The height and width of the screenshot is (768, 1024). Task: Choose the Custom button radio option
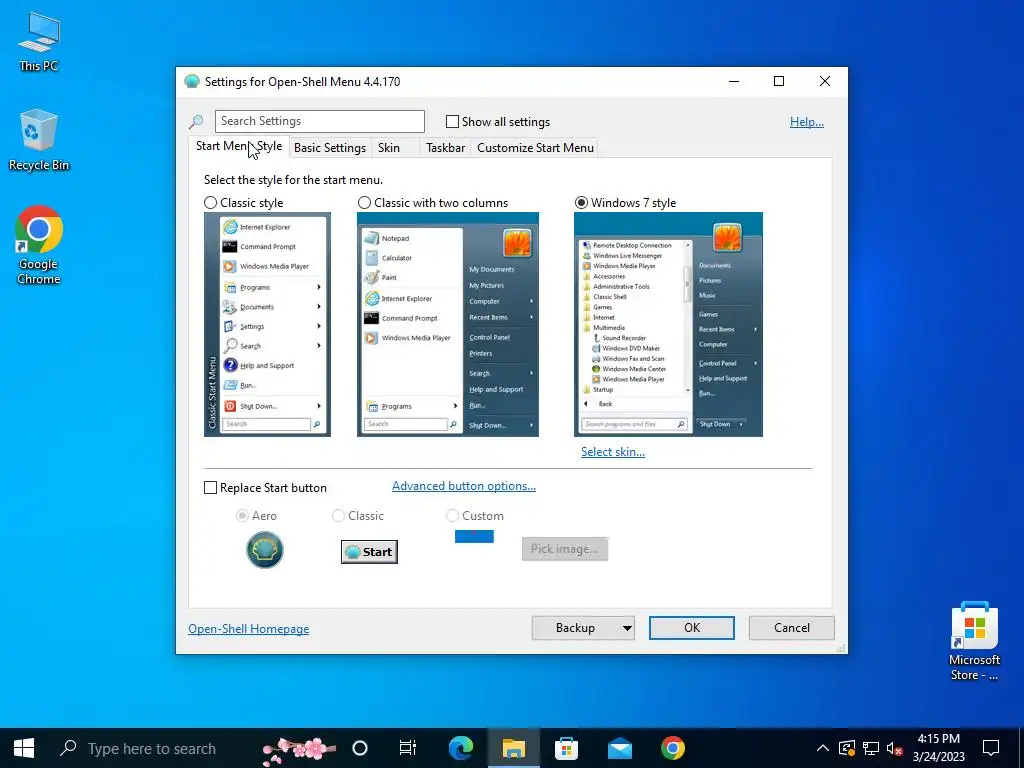pos(452,516)
